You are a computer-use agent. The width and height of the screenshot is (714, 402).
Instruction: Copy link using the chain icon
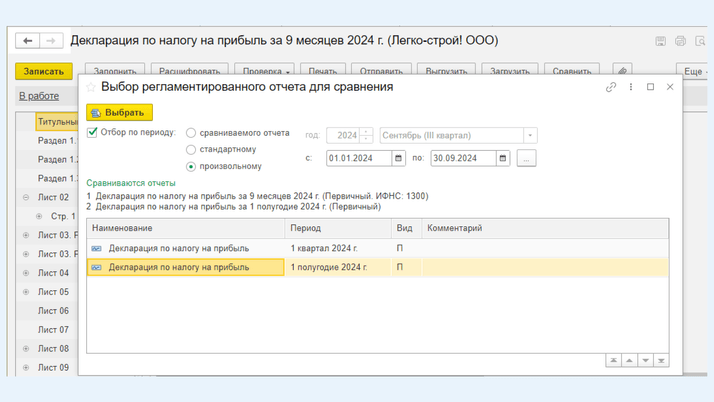click(611, 87)
